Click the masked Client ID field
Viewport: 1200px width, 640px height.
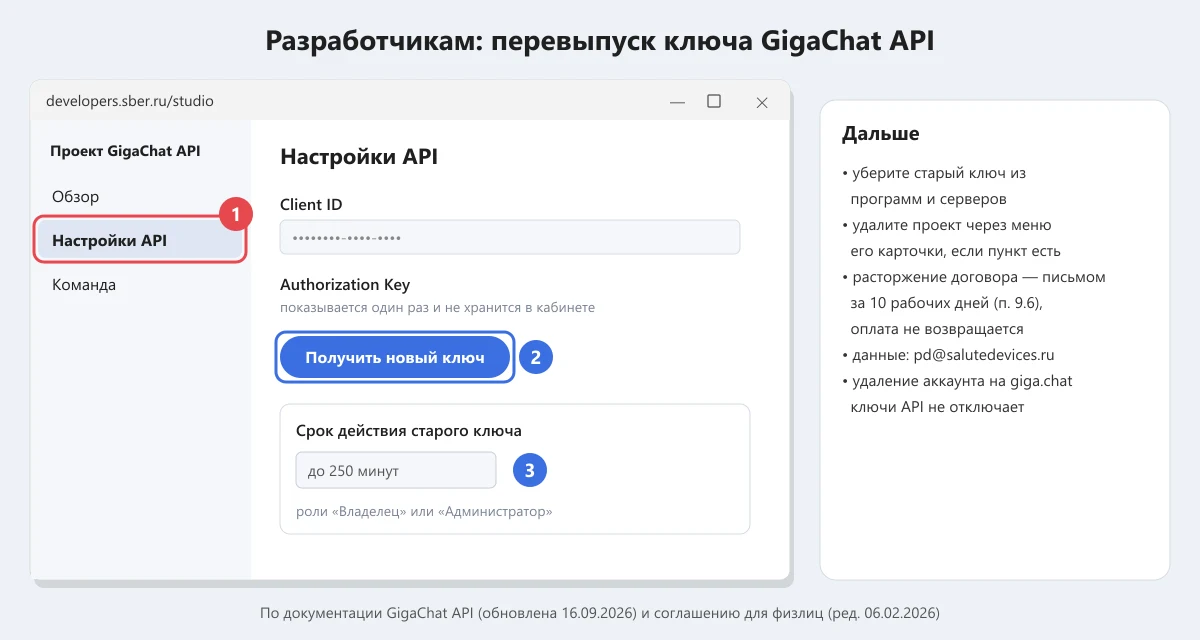coord(510,237)
